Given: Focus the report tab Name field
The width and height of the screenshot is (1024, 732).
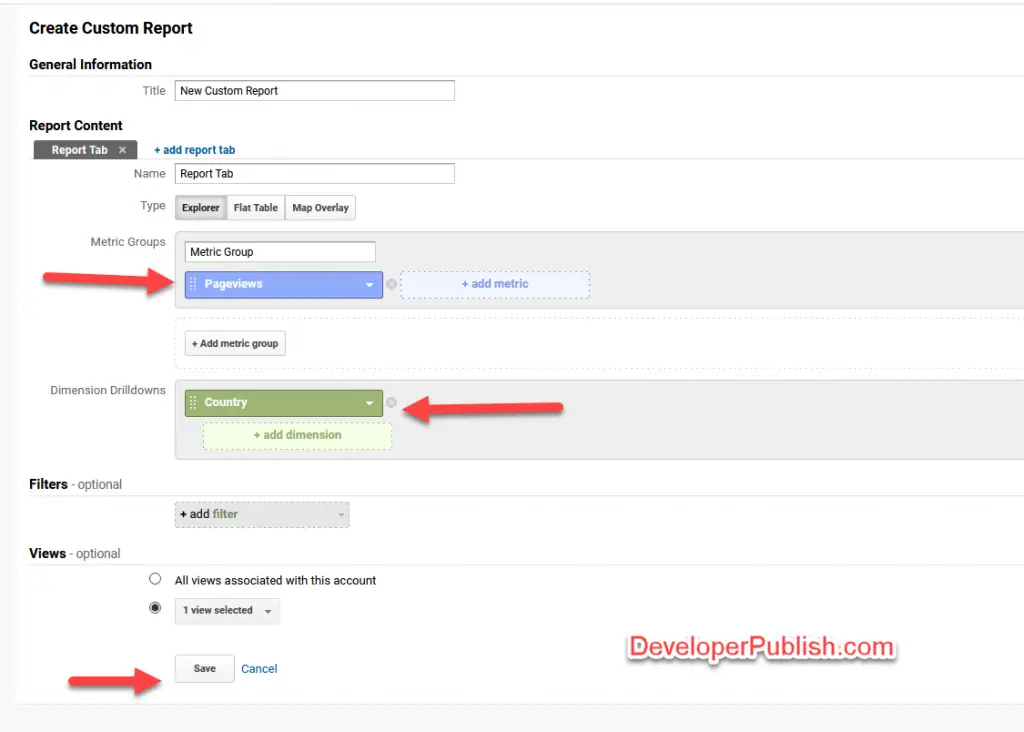Looking at the screenshot, I should pos(315,174).
